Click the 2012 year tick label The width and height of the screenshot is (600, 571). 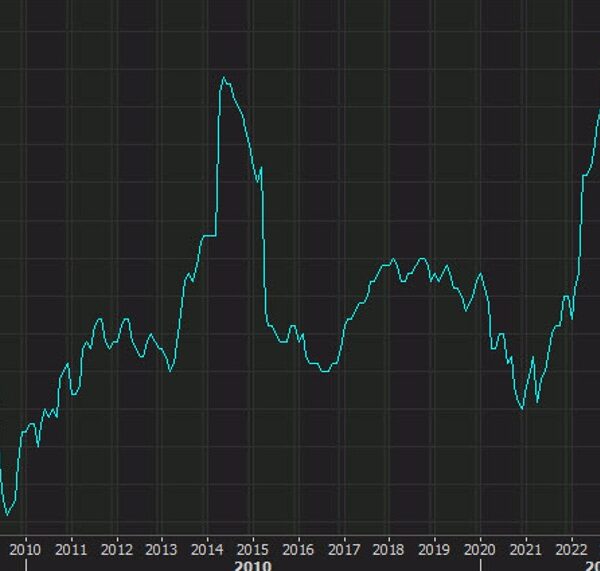[116, 549]
